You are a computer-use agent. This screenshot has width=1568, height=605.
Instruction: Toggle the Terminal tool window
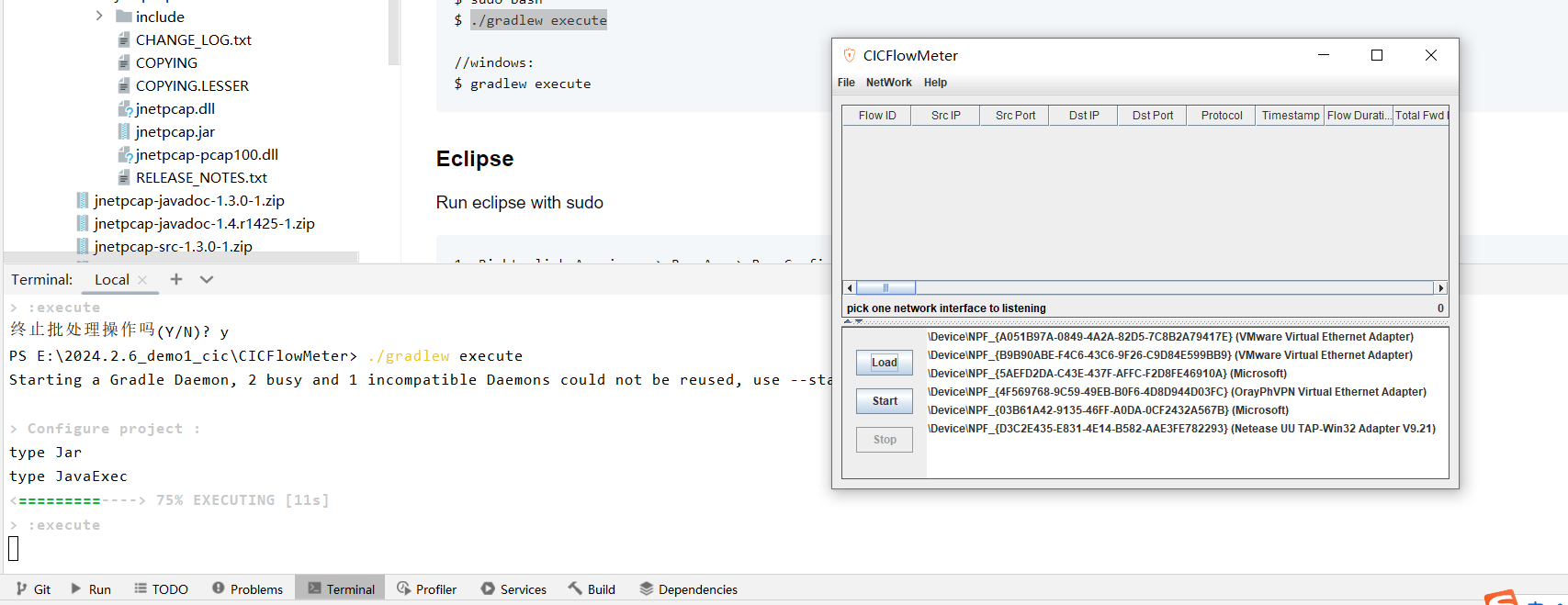[341, 589]
